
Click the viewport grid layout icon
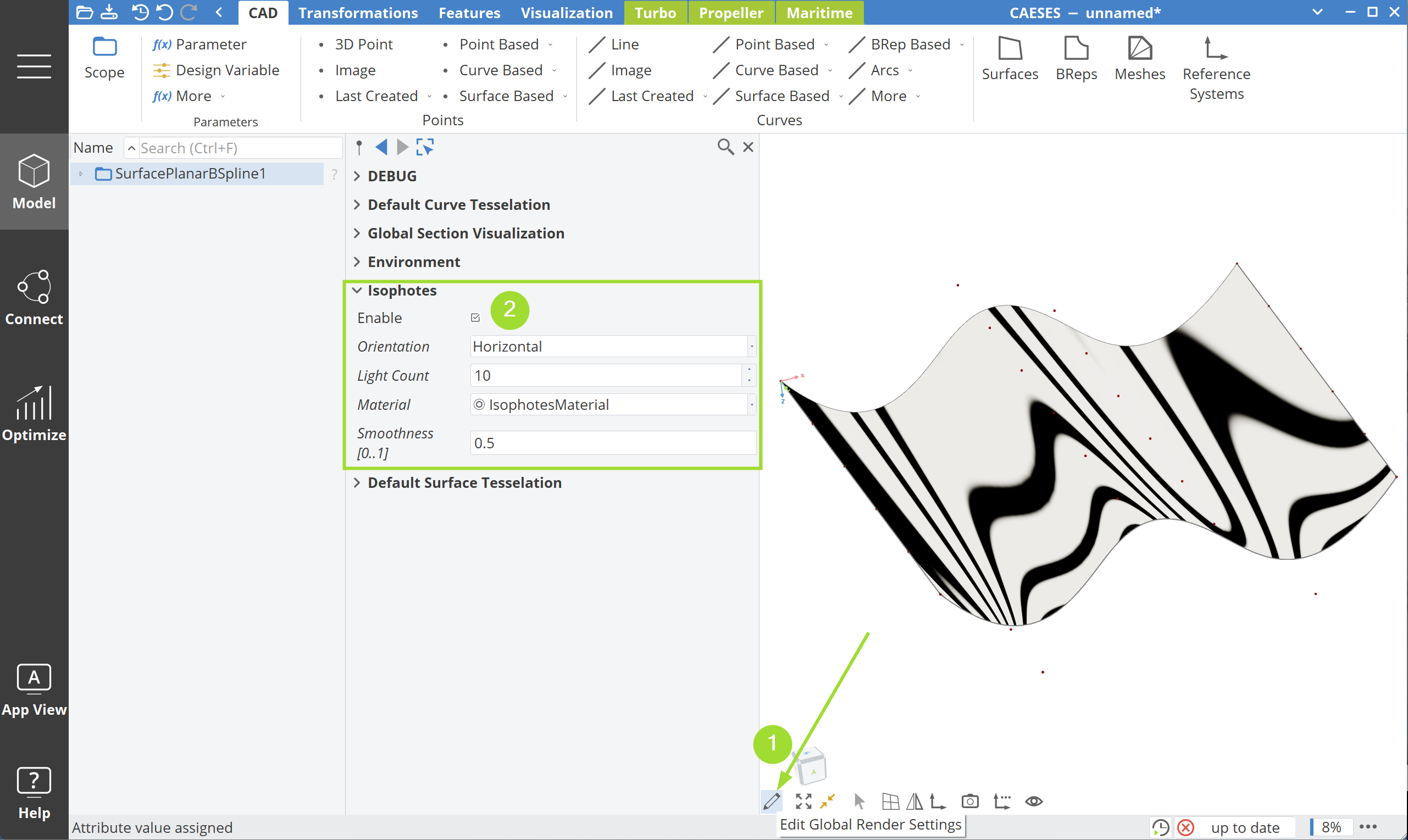click(x=890, y=801)
